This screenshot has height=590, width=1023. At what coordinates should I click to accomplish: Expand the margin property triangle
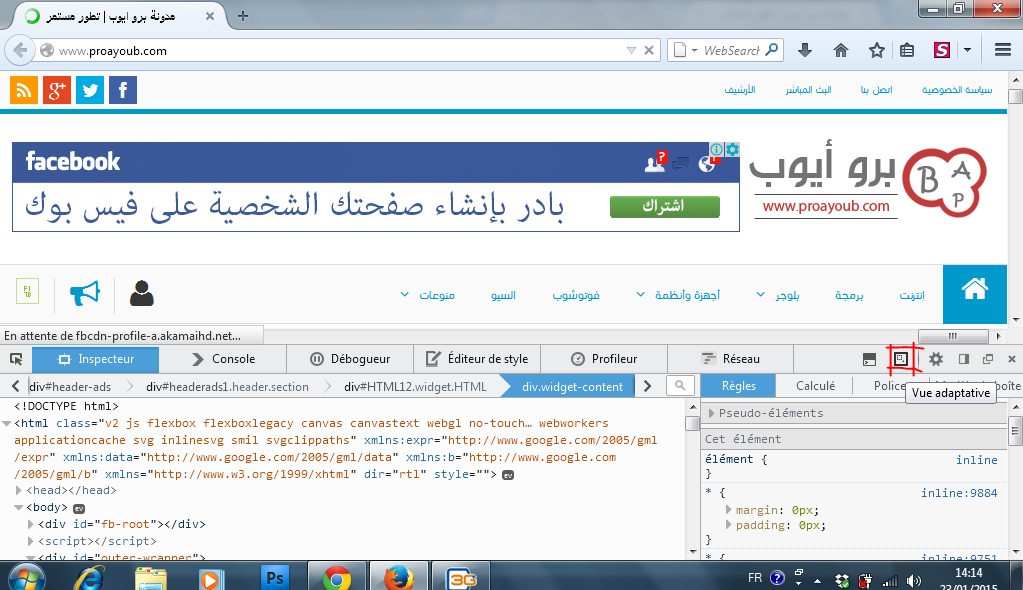(729, 509)
